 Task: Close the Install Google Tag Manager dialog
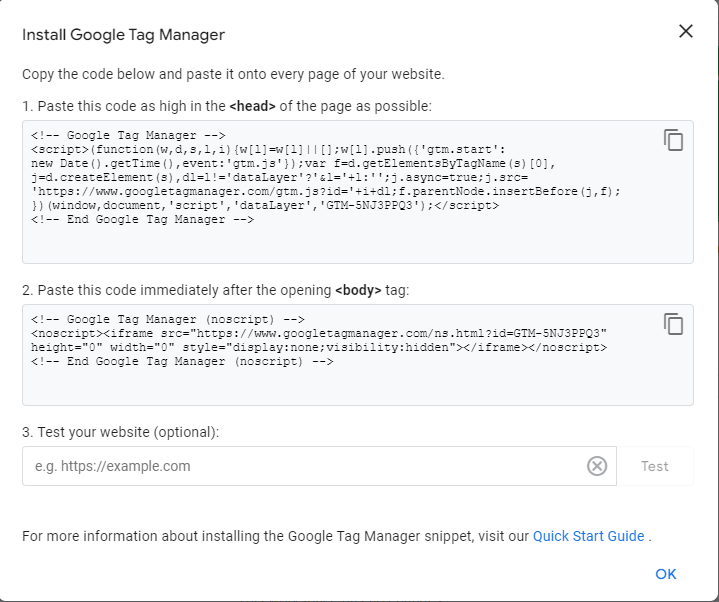pos(686,31)
